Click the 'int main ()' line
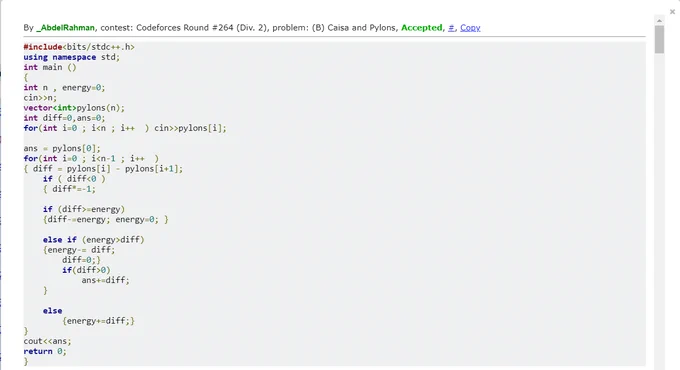Screen dimensions: 680x370 click(x=50, y=67)
